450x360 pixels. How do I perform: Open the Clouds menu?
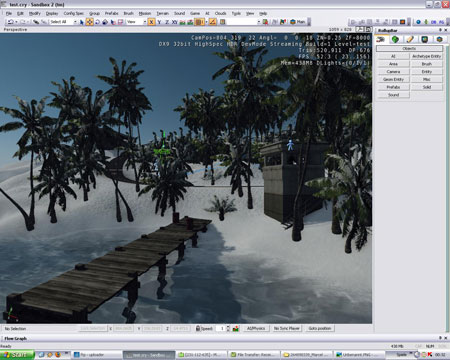coord(220,13)
